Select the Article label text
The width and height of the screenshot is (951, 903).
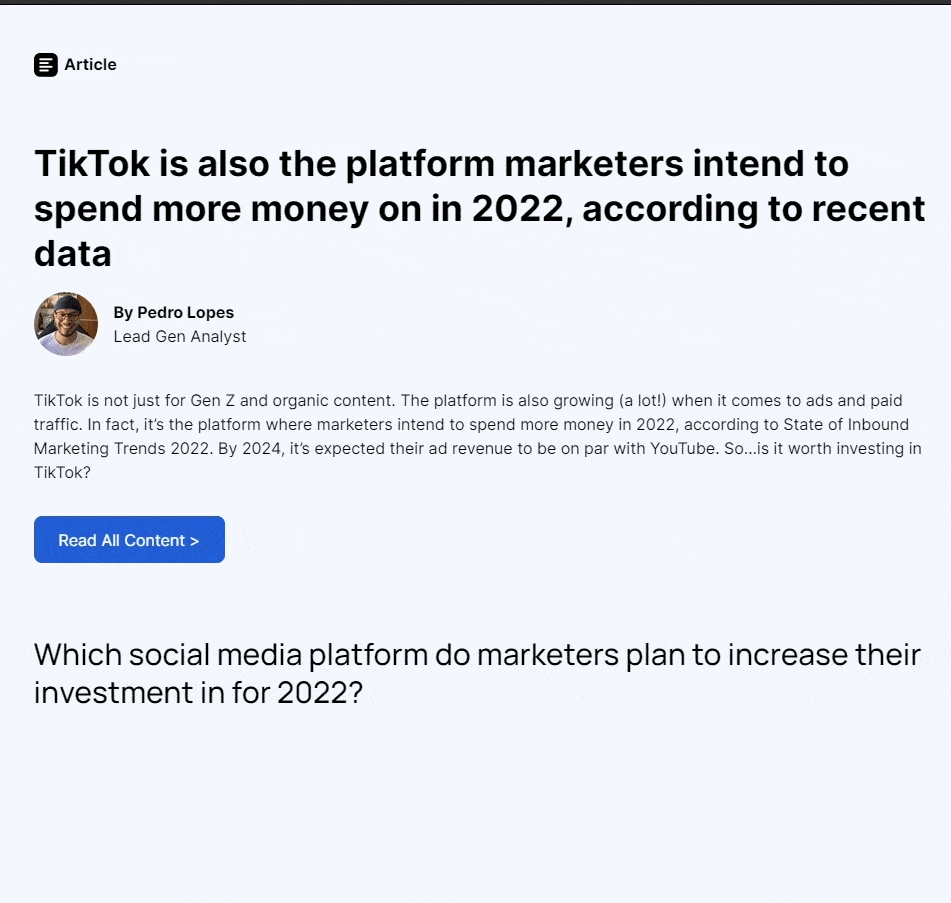click(90, 64)
